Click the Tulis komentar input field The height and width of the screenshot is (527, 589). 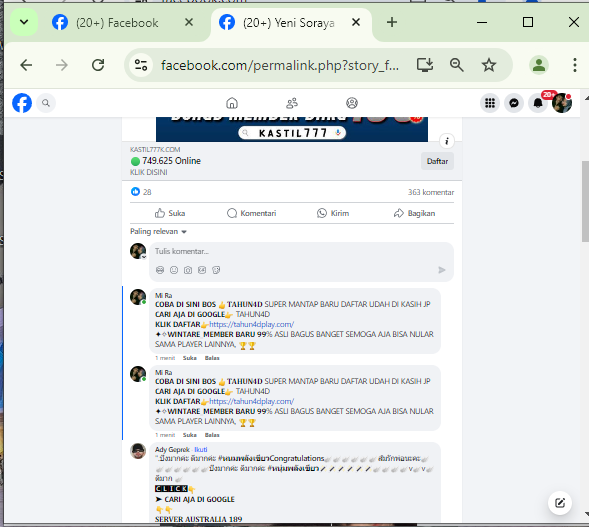(x=301, y=251)
